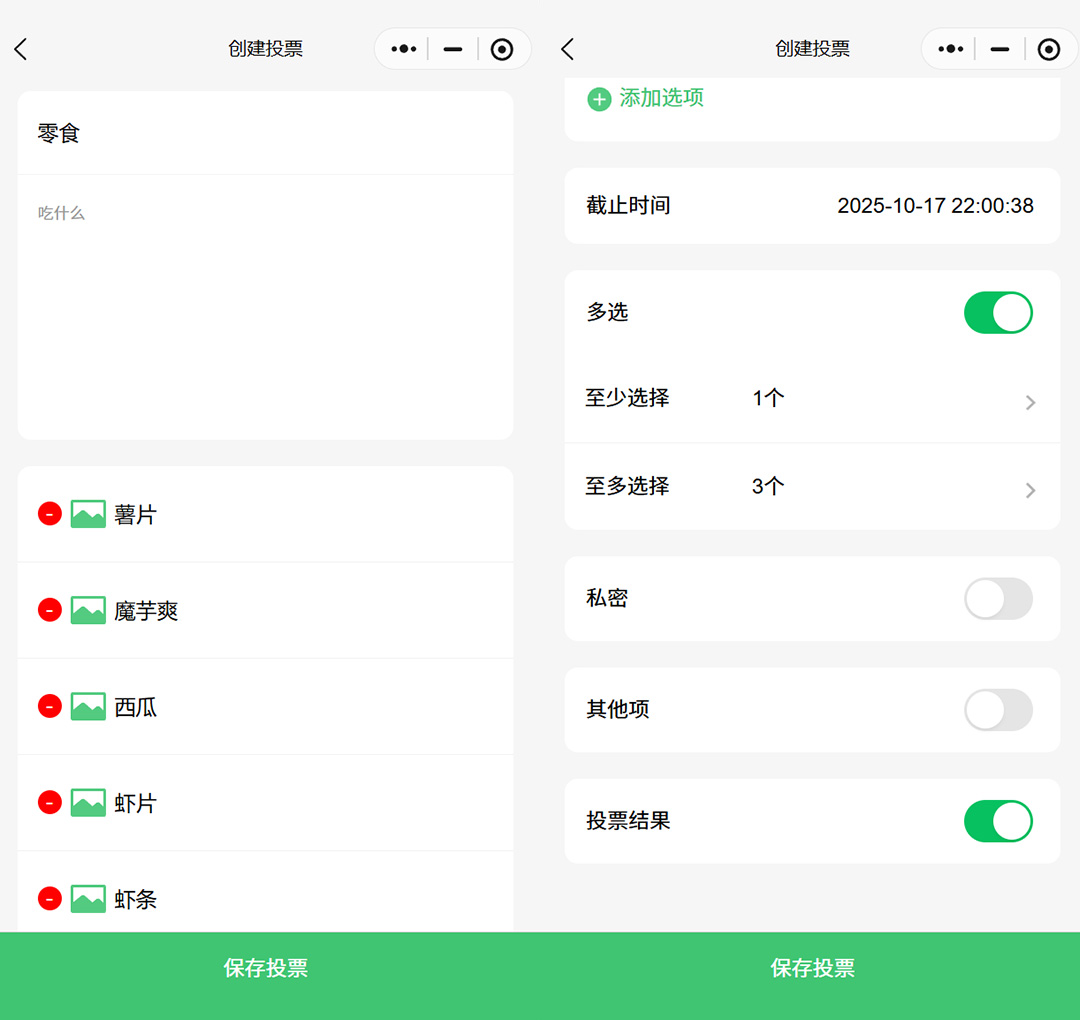This screenshot has height=1020, width=1080.
Task: Click the image icon beside 西瓜
Action: 88,707
